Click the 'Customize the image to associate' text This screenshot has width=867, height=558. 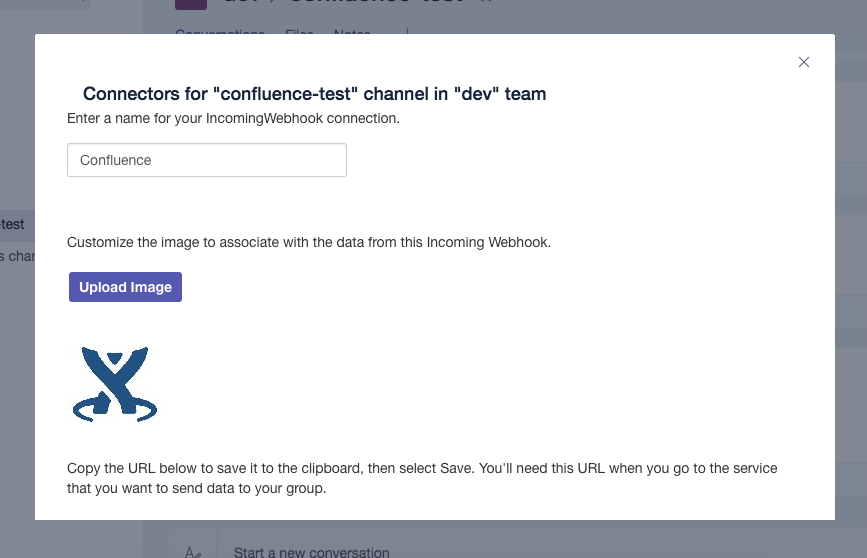coord(309,242)
